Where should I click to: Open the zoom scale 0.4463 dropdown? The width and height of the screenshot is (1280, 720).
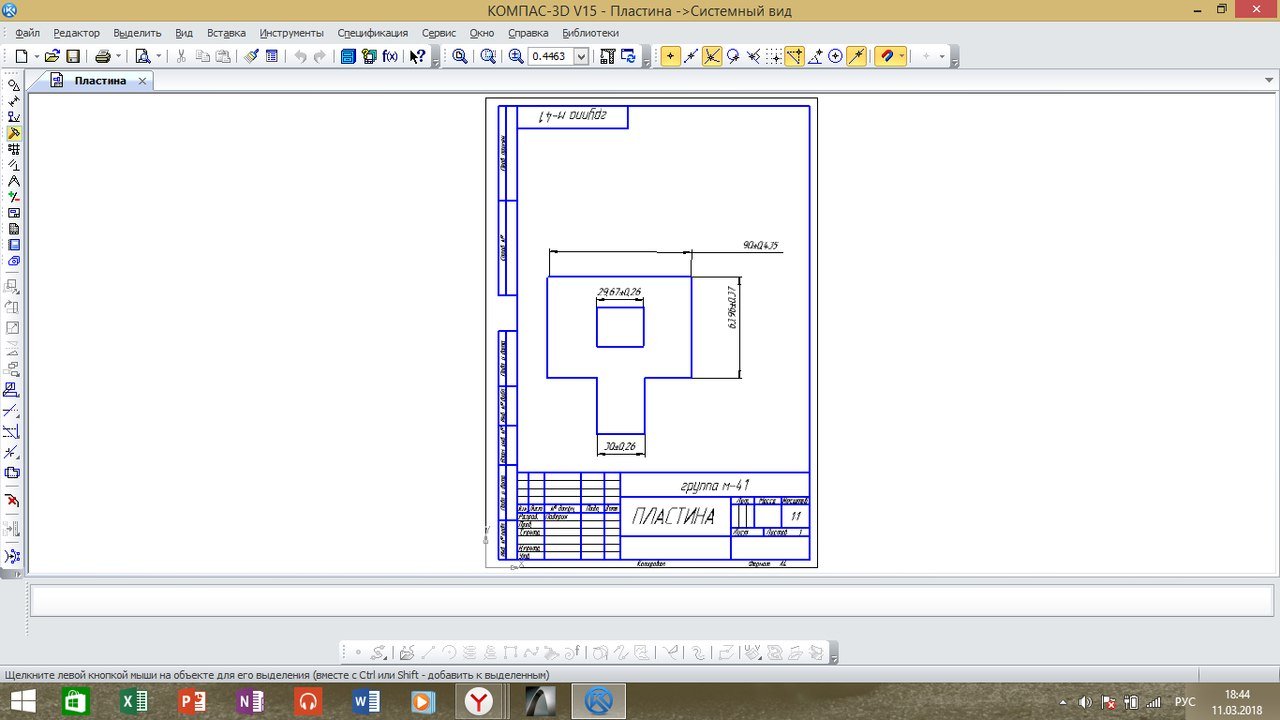coord(581,57)
